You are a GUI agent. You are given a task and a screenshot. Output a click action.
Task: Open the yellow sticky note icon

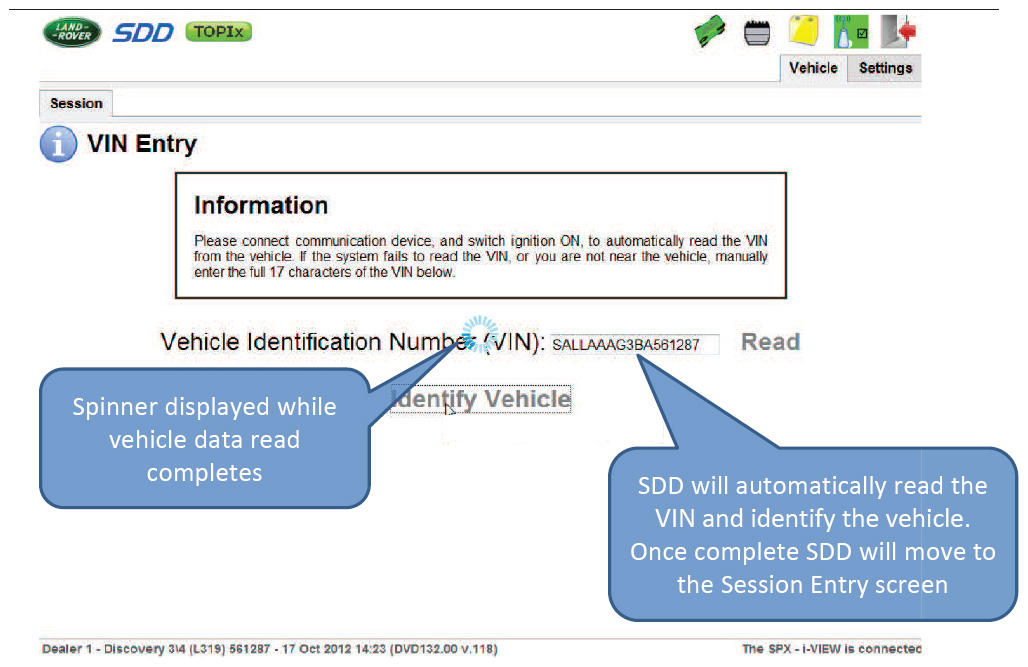(803, 32)
